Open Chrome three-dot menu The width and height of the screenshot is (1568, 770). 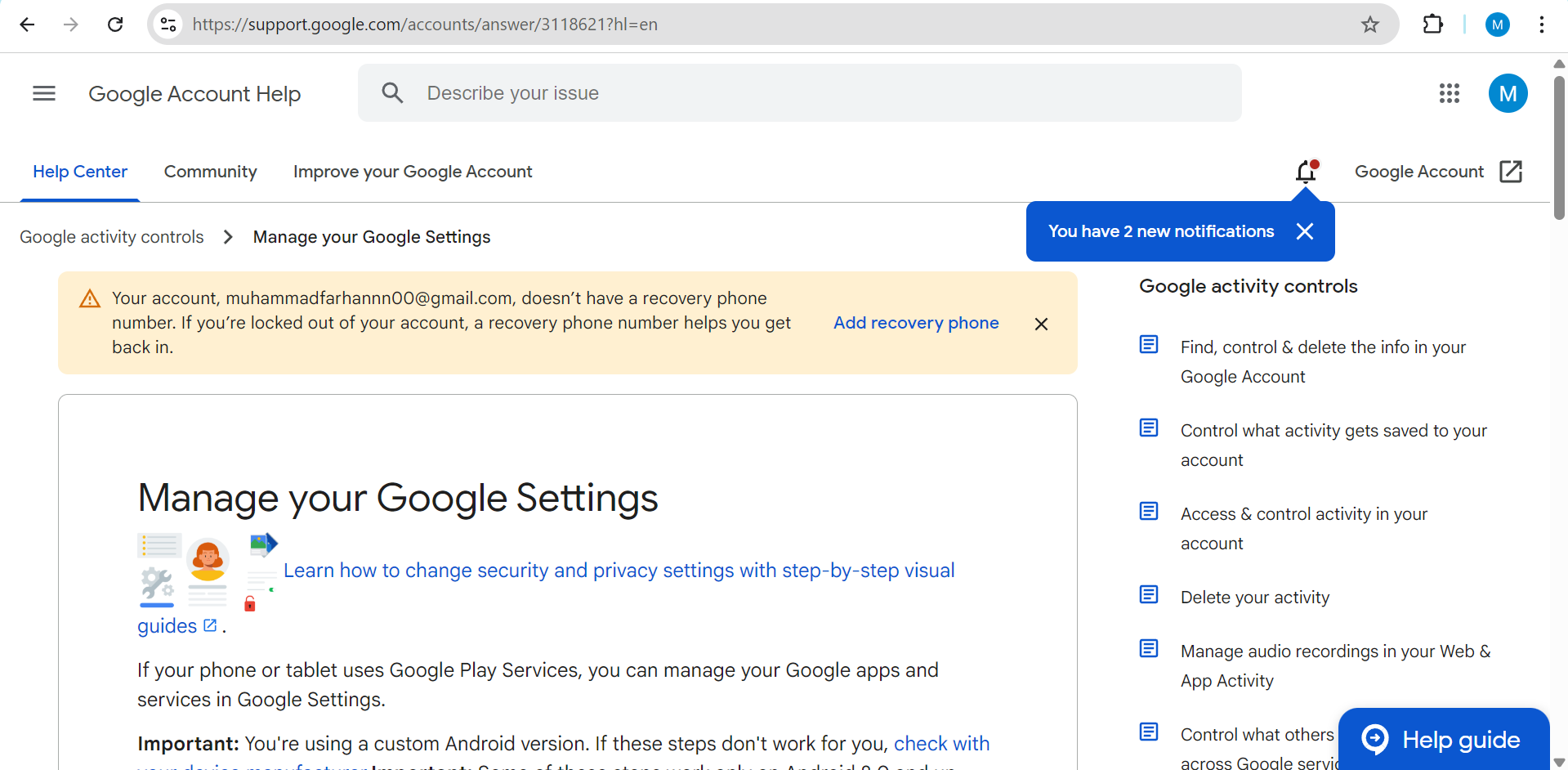coord(1541,25)
